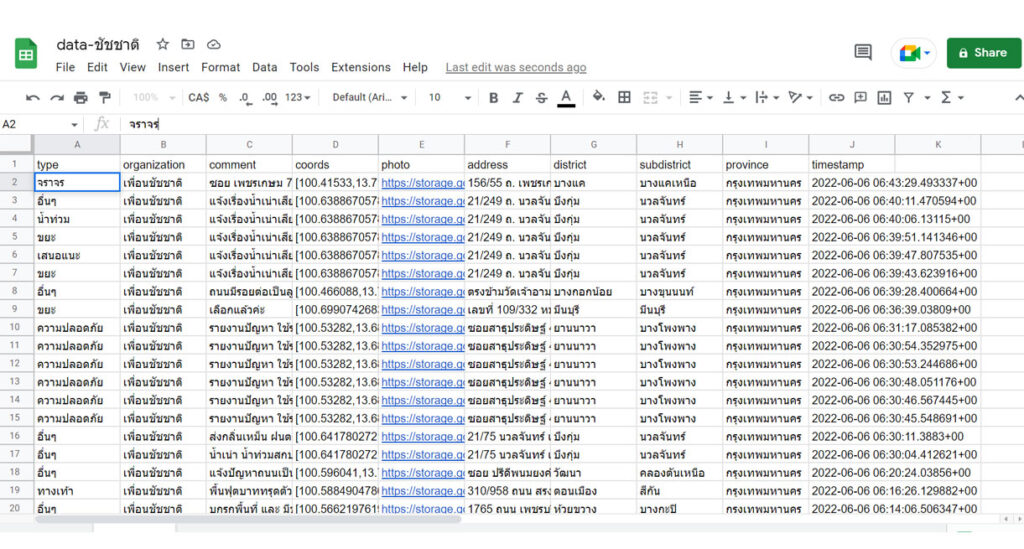1024x549 pixels.
Task: Decrease decimal places
Action: pos(245,98)
